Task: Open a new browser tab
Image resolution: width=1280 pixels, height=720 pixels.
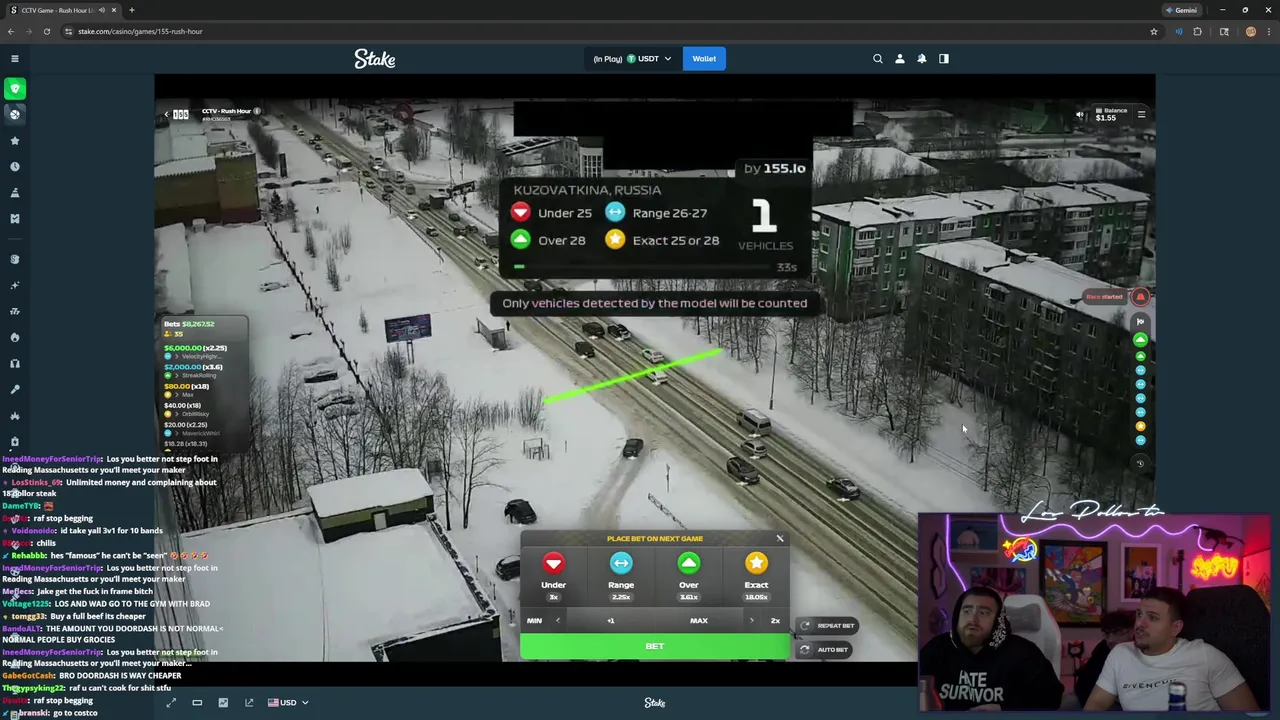Action: point(131,10)
